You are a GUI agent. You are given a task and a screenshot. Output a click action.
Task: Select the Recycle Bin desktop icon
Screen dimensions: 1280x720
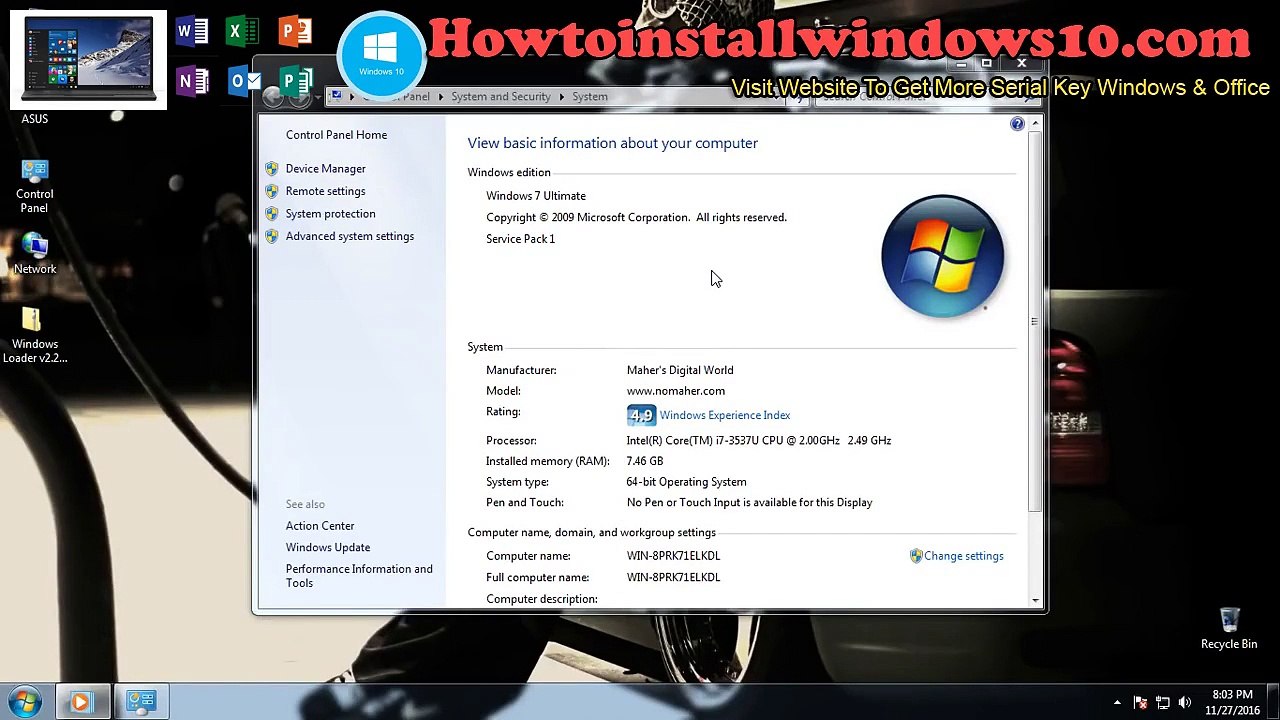1229,629
